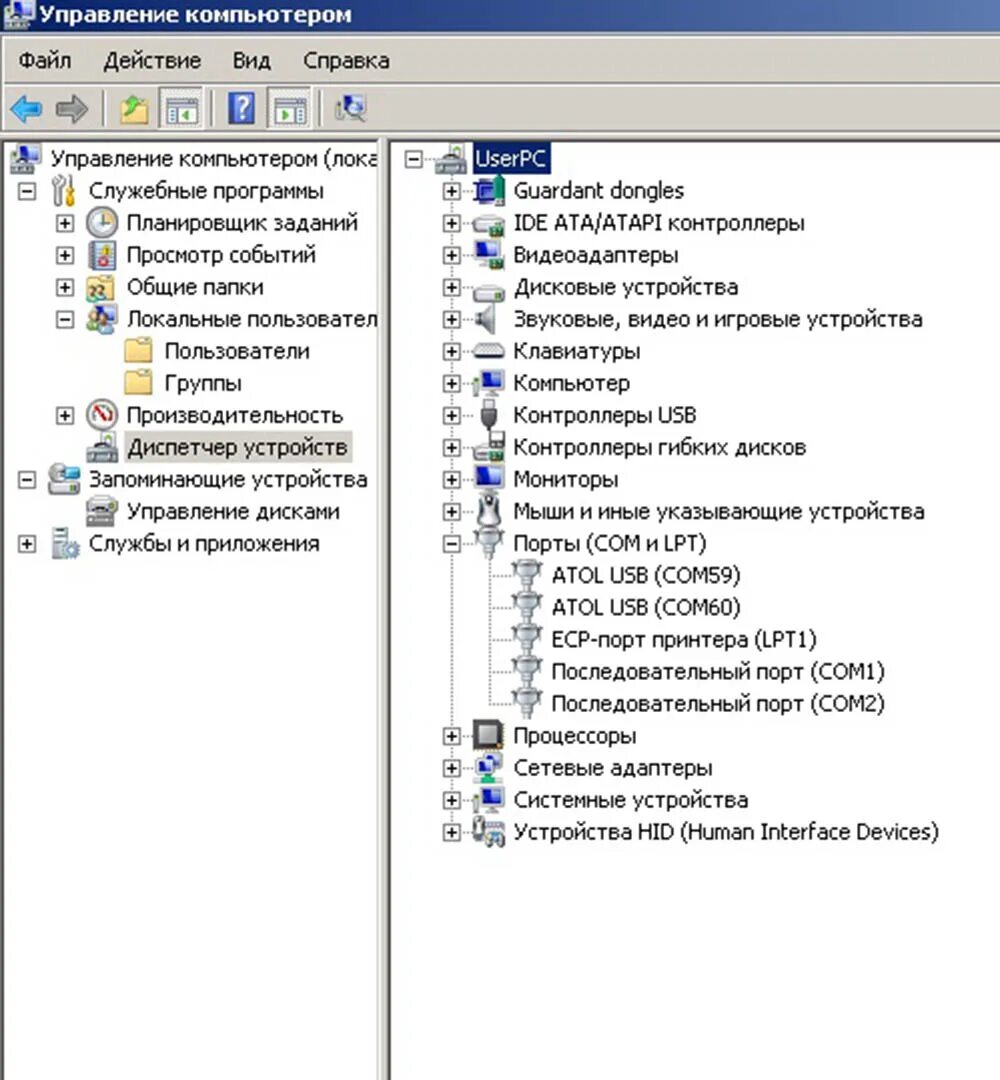This screenshot has width=1000, height=1080.
Task: Click the Back arrow toolbar icon
Action: (26, 109)
